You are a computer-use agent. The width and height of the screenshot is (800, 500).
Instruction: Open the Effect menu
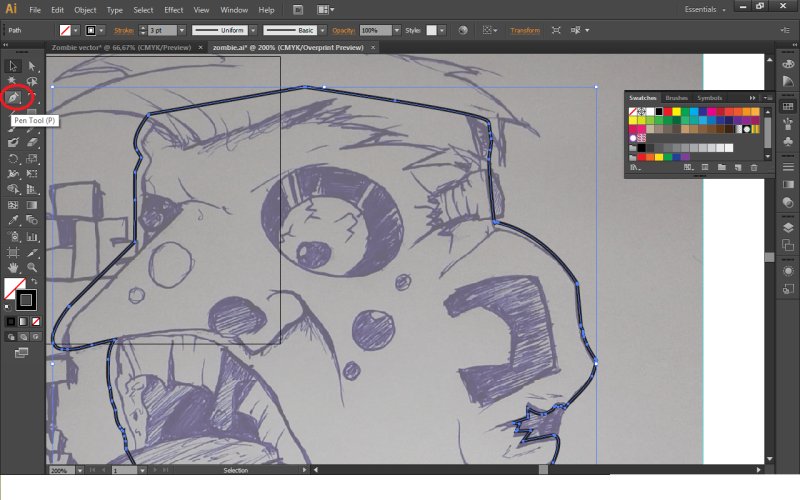(x=173, y=10)
